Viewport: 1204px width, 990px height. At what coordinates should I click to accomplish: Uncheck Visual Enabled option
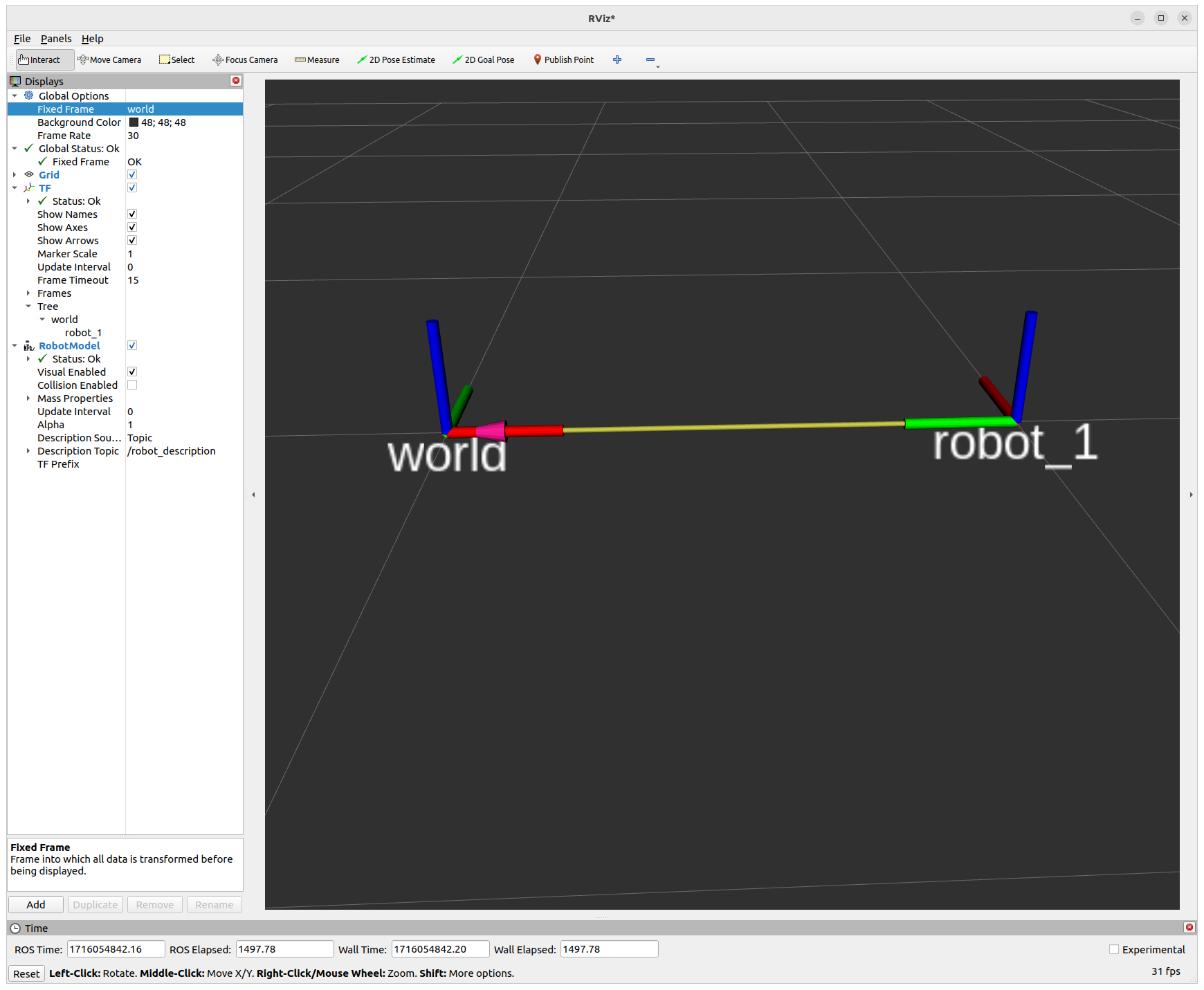pyautogui.click(x=132, y=372)
